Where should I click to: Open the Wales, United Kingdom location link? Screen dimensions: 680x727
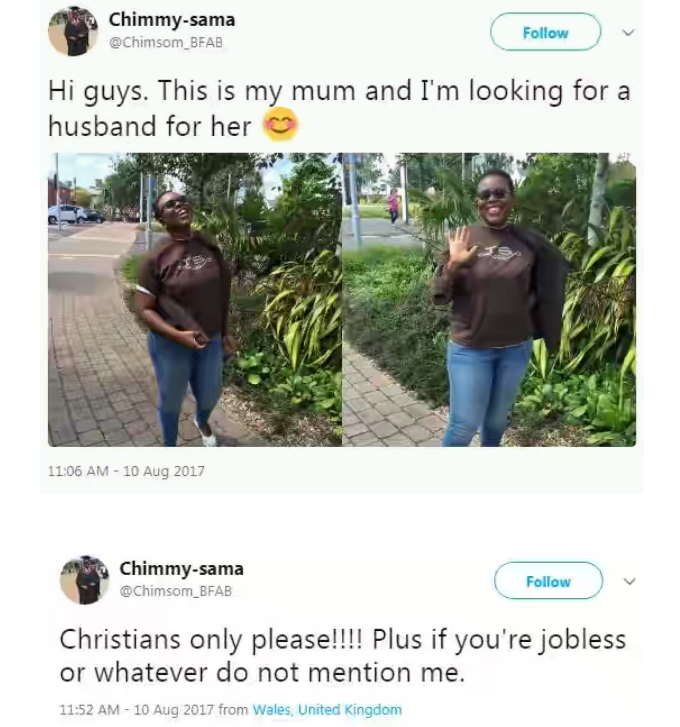point(327,710)
